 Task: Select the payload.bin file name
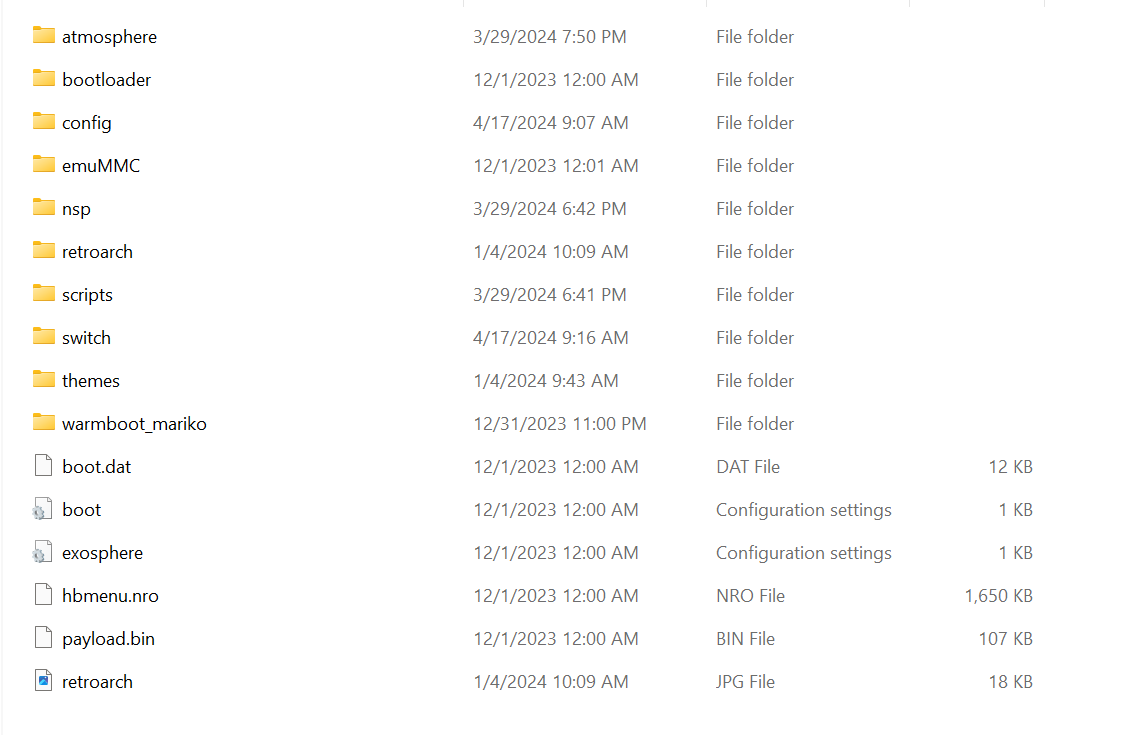pyautogui.click(x=109, y=639)
